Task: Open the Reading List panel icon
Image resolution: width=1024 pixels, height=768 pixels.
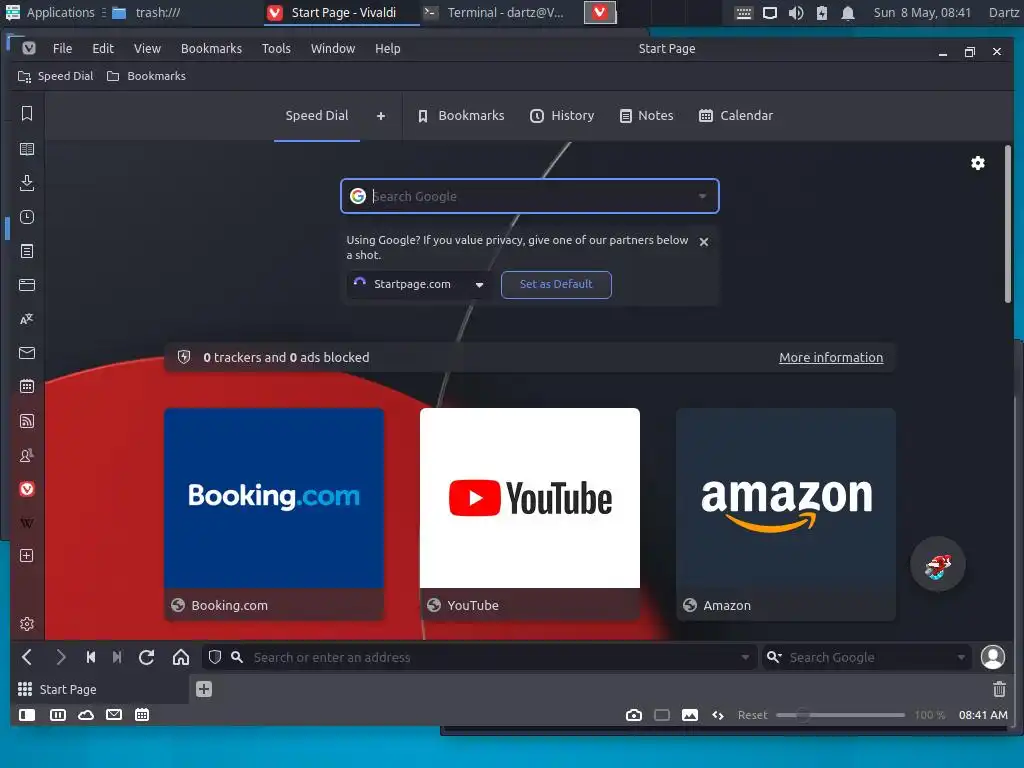Action: (27, 149)
